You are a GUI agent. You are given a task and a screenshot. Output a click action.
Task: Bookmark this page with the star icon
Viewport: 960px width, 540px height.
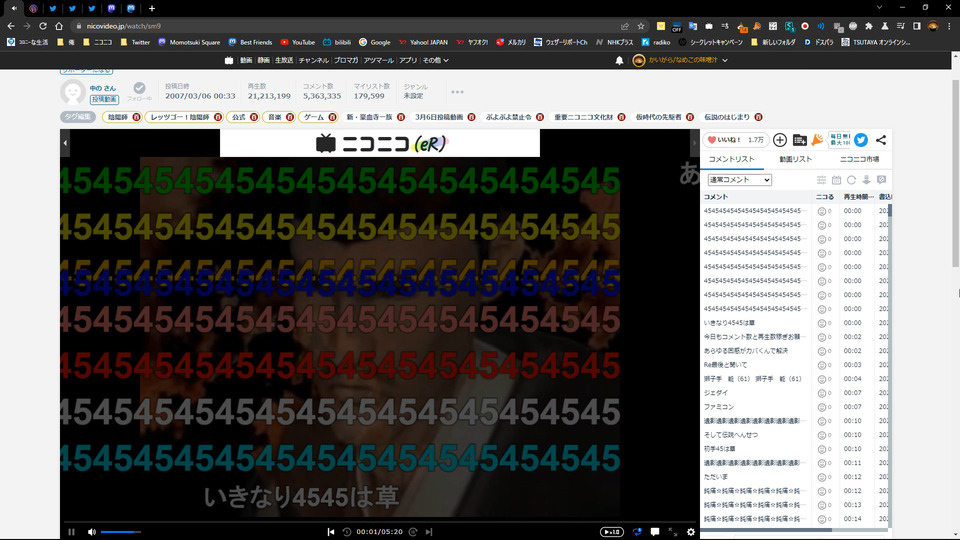641,26
